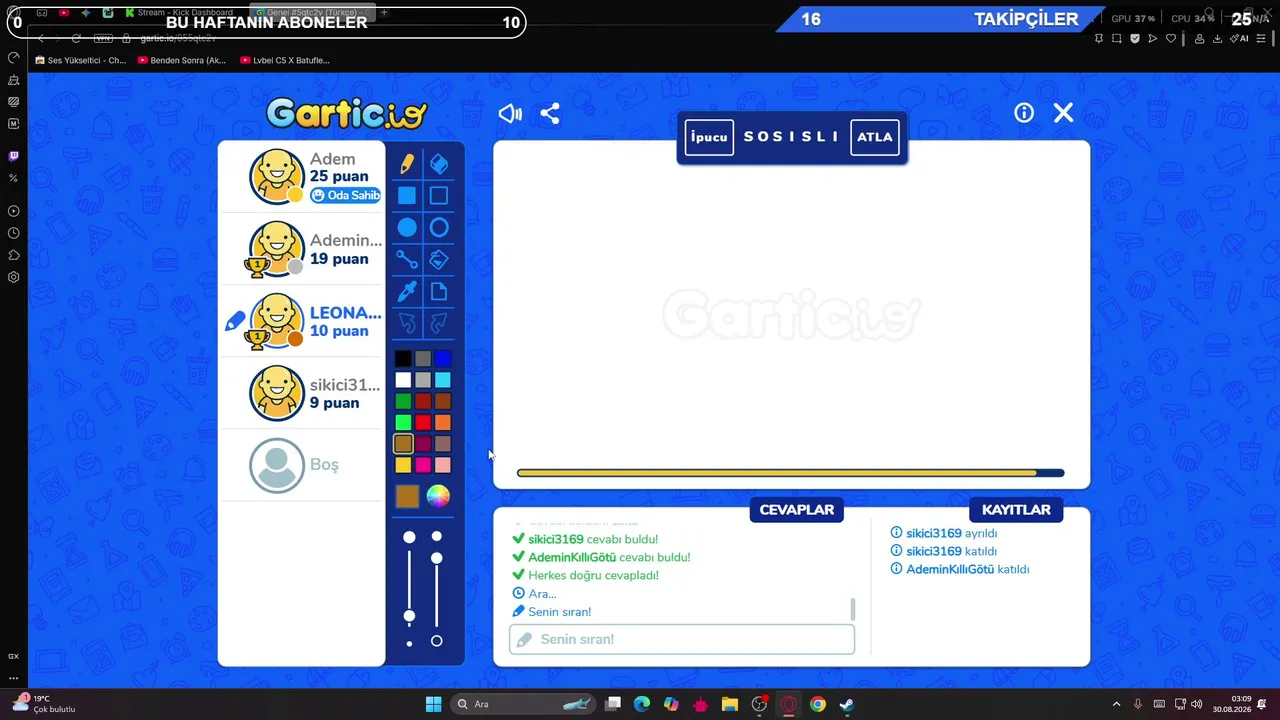Click the answers chat scrollbar

point(852,609)
